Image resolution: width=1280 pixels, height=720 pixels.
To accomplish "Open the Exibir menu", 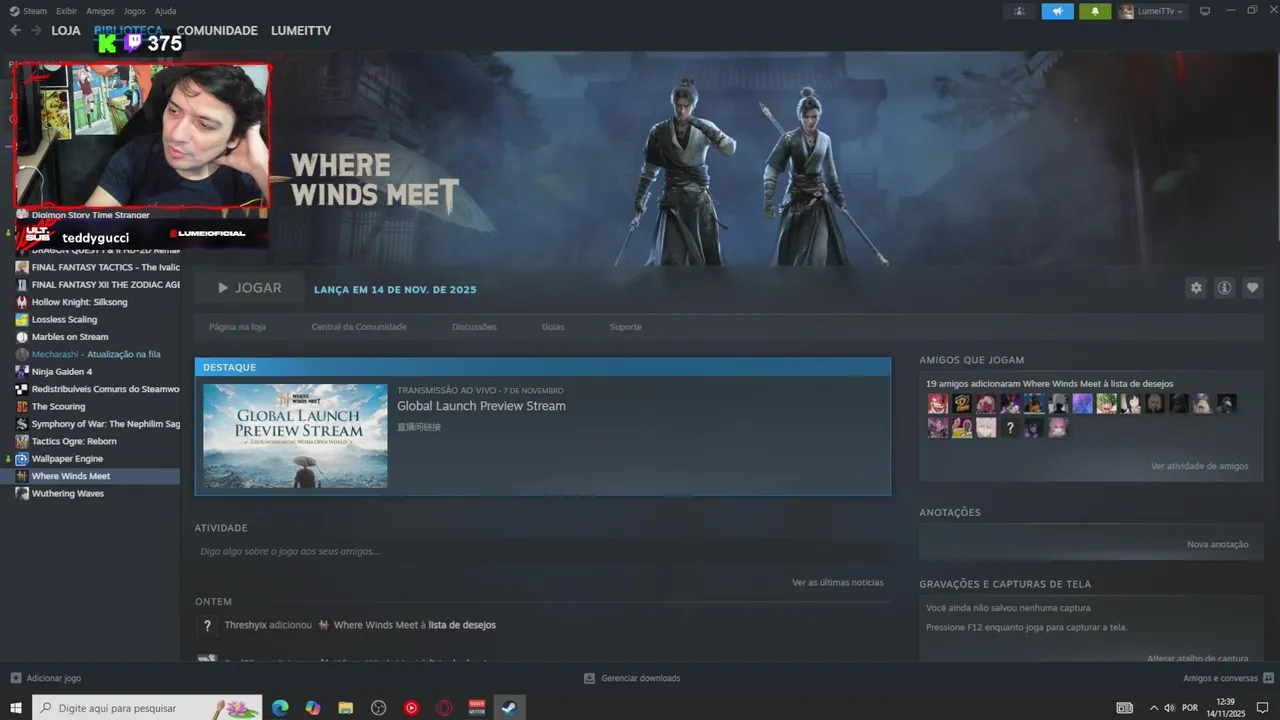I will pos(66,11).
